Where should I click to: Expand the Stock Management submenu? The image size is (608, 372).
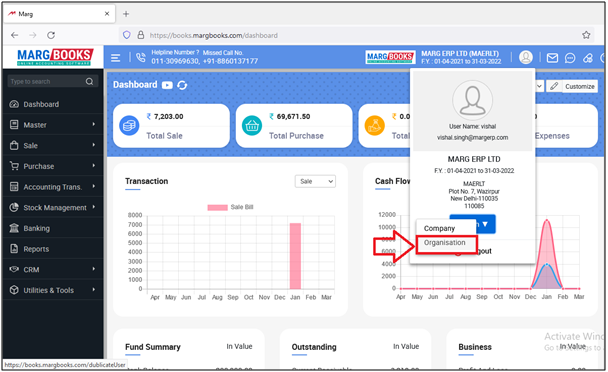[x=53, y=208]
